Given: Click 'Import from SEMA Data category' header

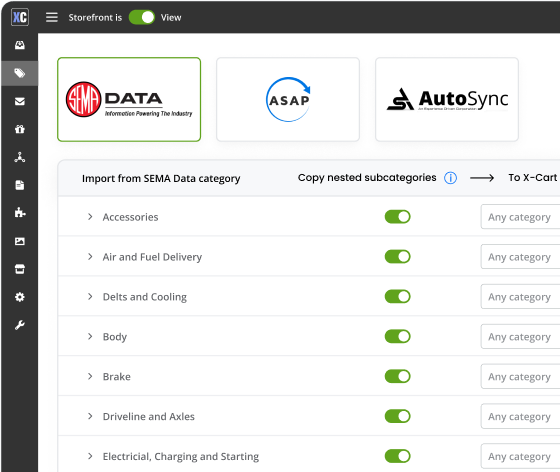Looking at the screenshot, I should [161, 179].
